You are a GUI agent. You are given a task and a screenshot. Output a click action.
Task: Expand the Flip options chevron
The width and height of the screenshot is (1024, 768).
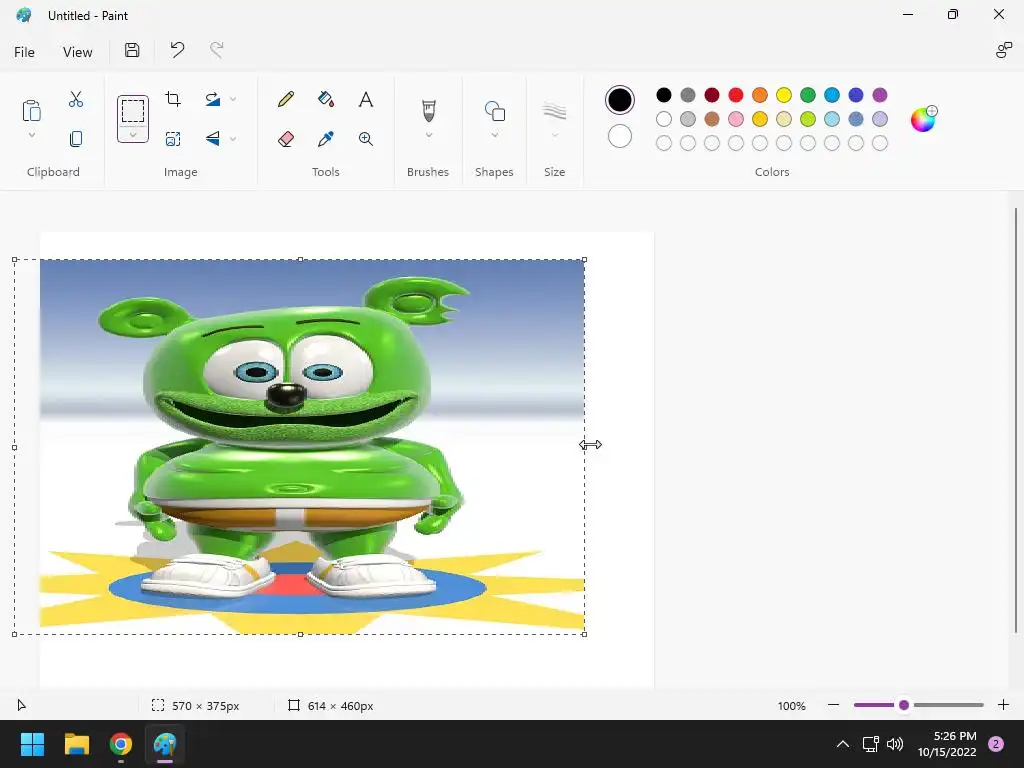[233, 138]
